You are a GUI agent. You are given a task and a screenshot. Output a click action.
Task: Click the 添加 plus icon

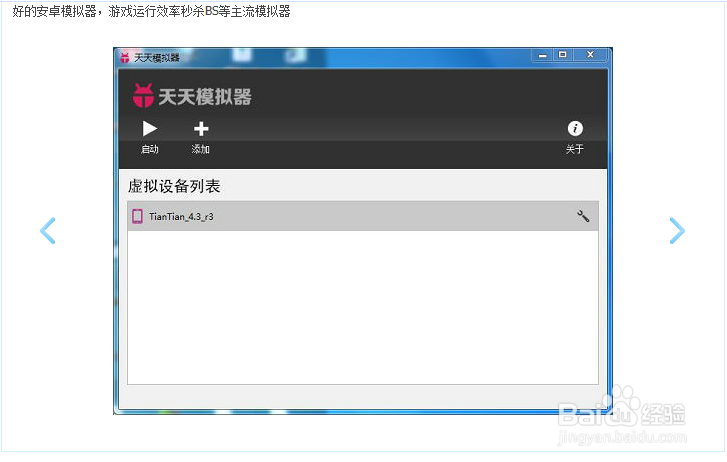tap(201, 128)
